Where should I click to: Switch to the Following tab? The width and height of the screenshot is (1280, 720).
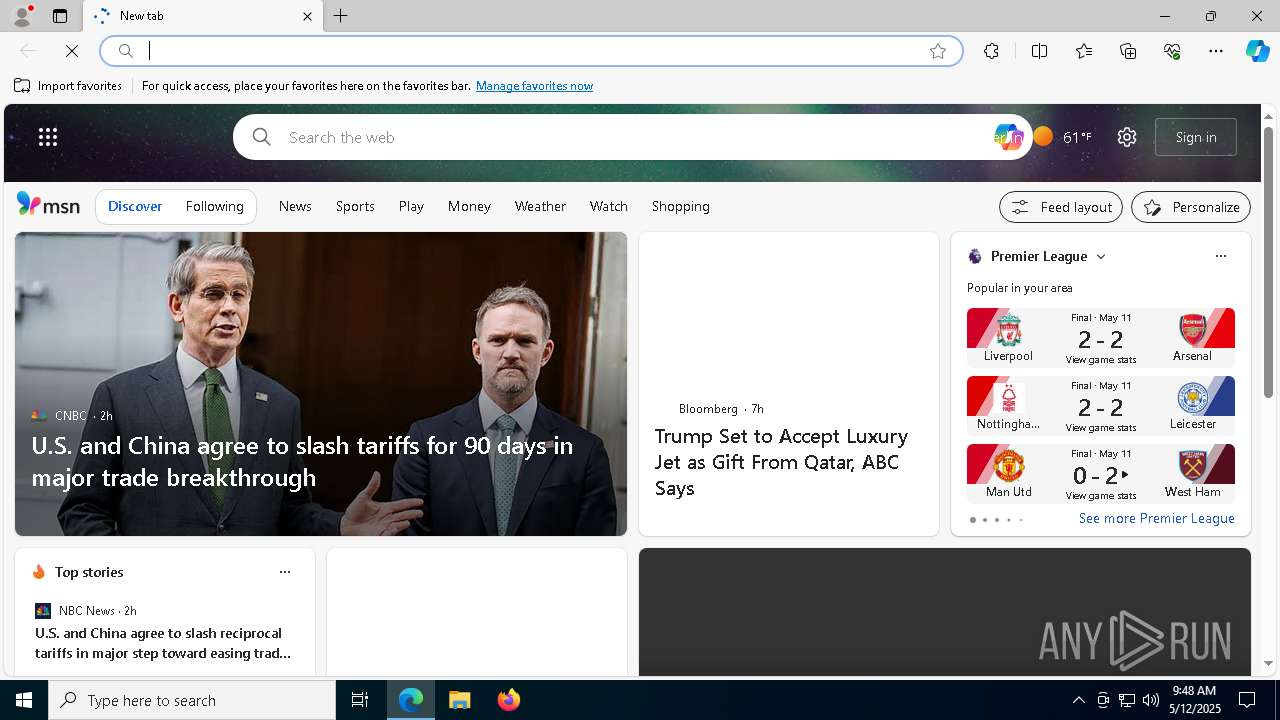click(214, 206)
